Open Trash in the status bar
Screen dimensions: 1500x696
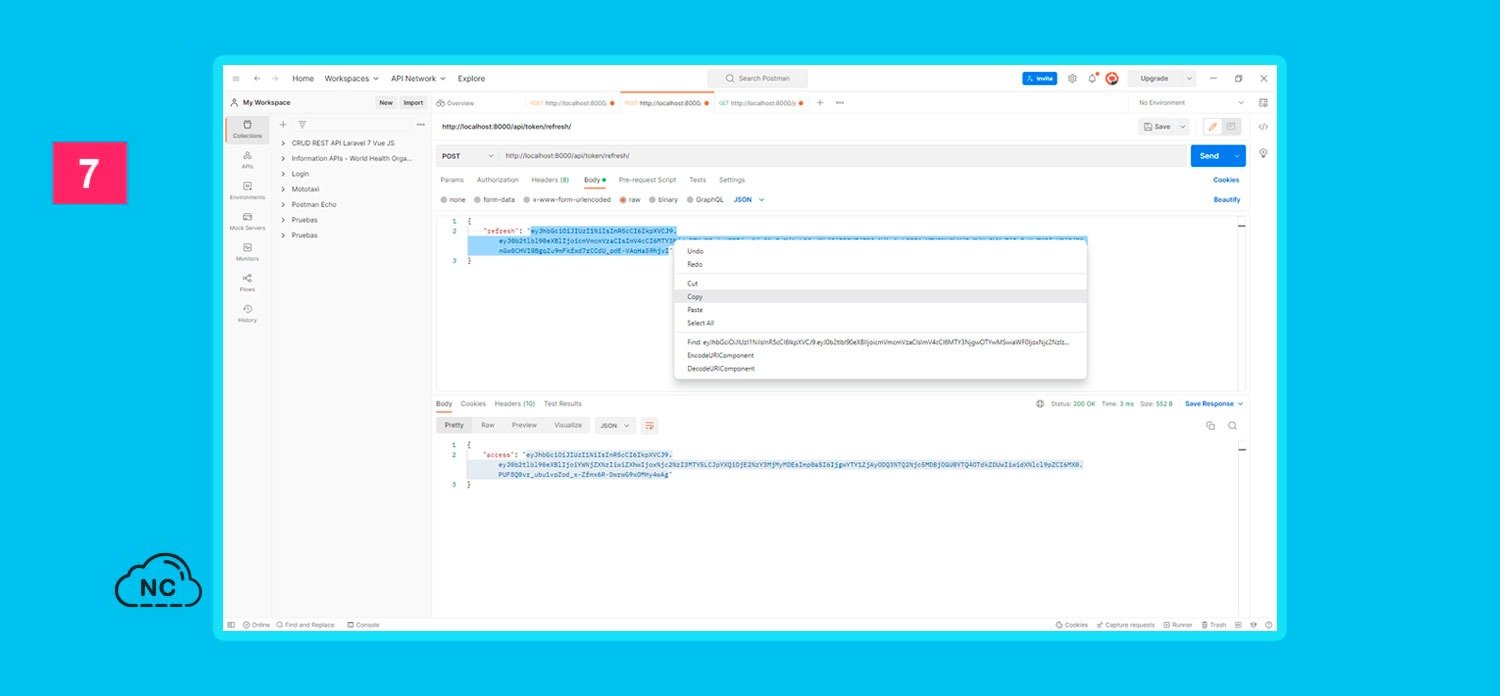pyautogui.click(x=1213, y=625)
